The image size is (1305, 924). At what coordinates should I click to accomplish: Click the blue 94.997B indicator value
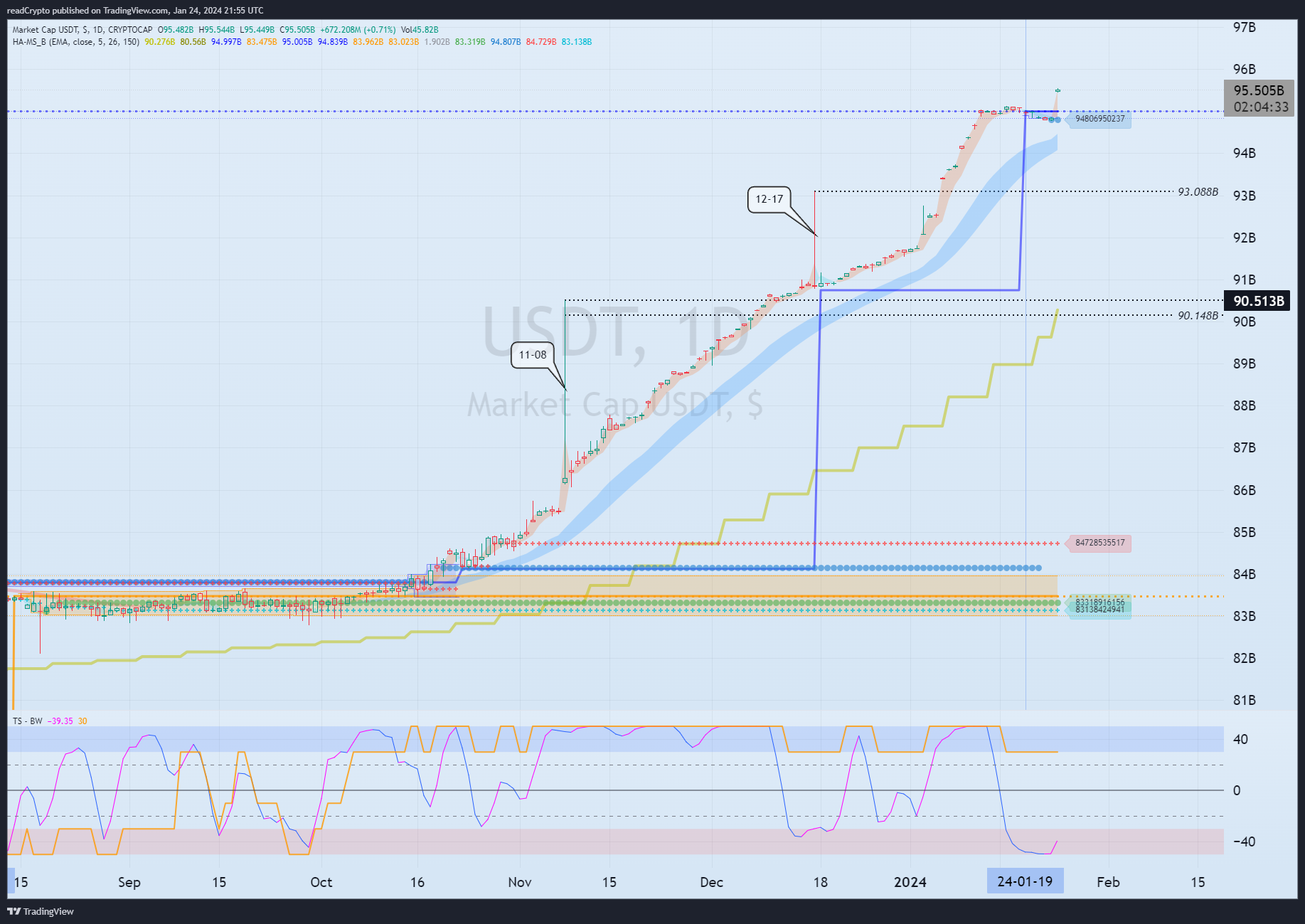(x=226, y=42)
